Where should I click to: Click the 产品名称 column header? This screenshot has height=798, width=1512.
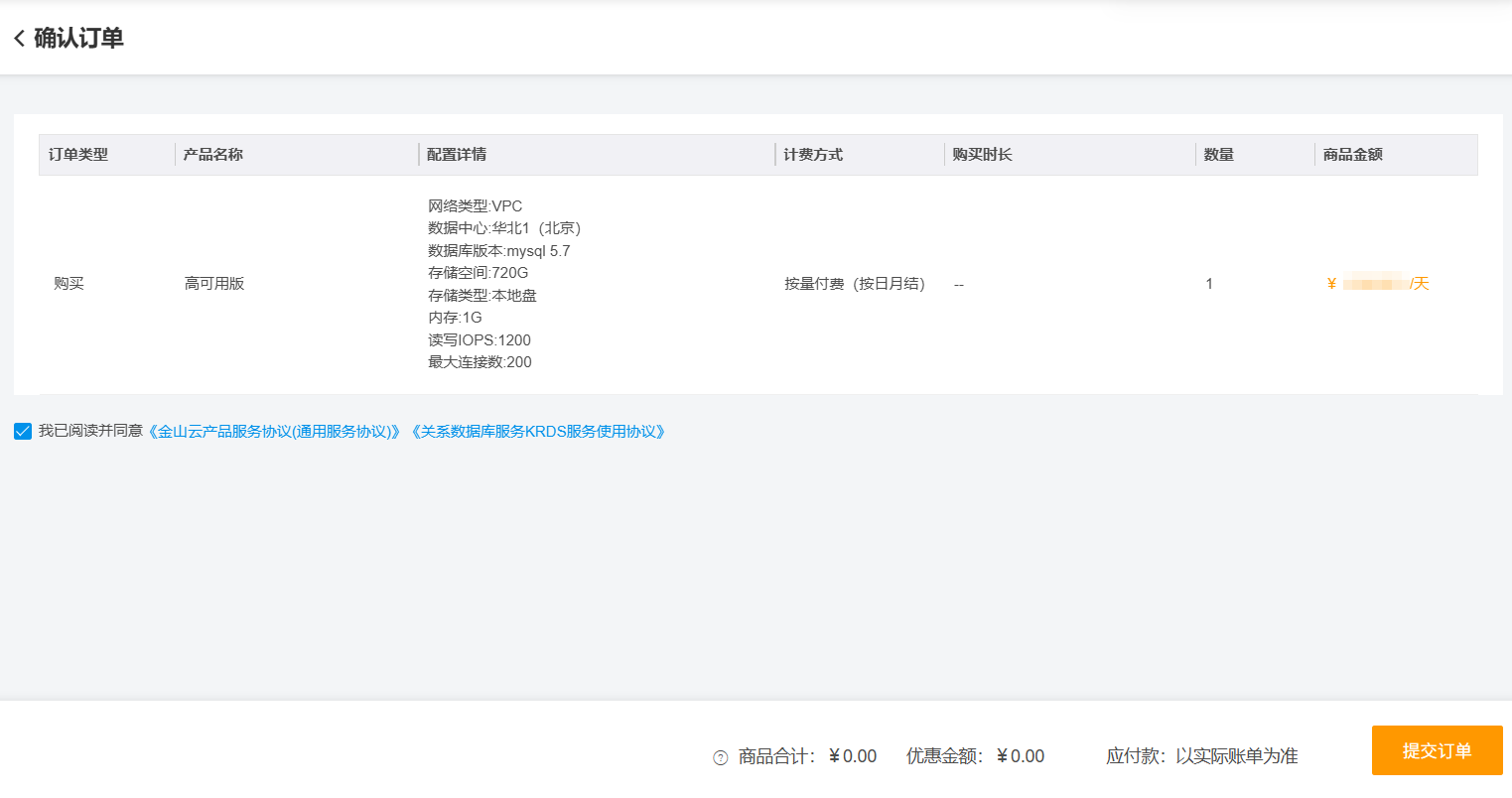pos(213,155)
